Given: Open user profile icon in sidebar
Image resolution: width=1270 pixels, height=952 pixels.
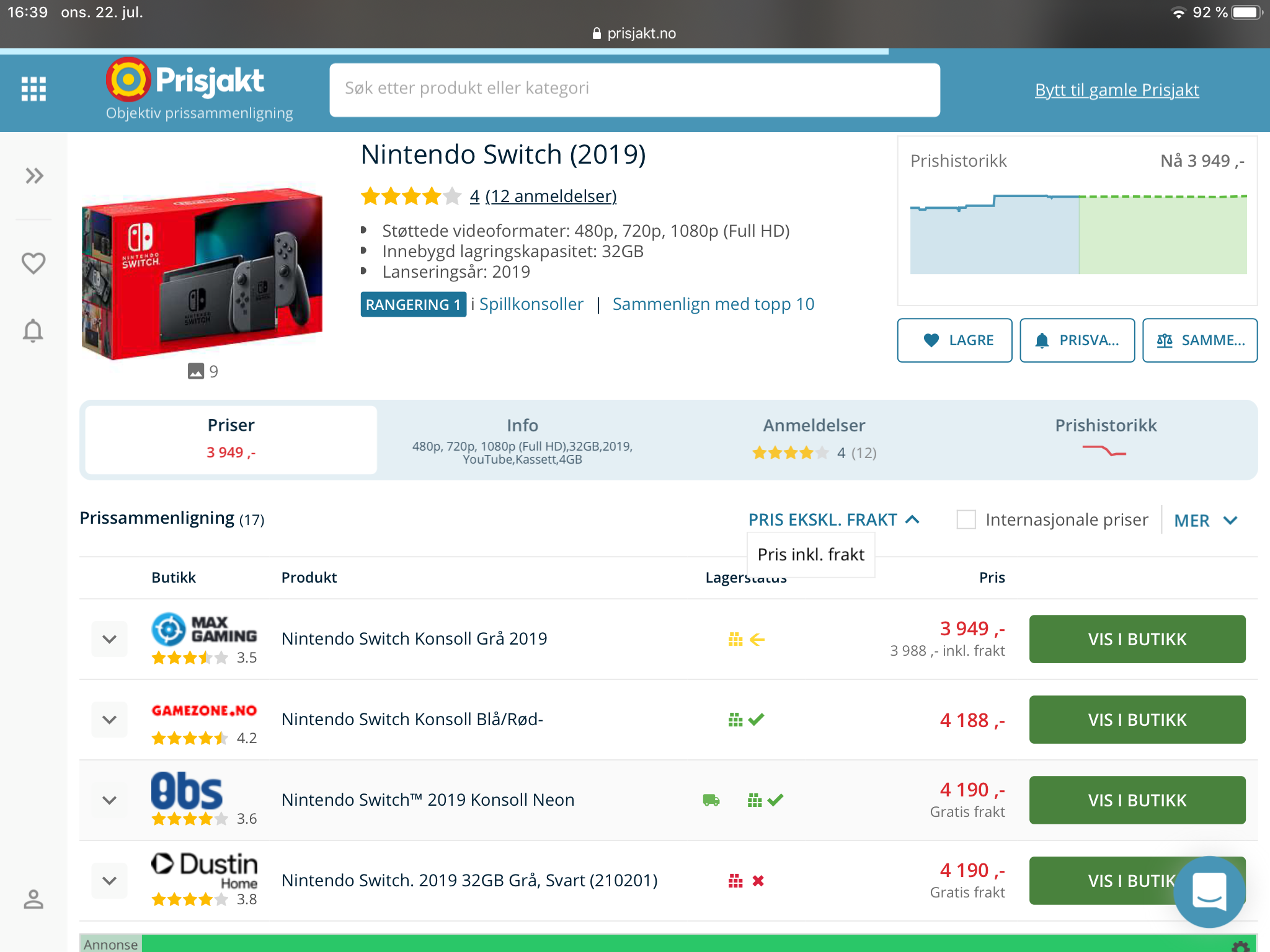Looking at the screenshot, I should pos(33,899).
